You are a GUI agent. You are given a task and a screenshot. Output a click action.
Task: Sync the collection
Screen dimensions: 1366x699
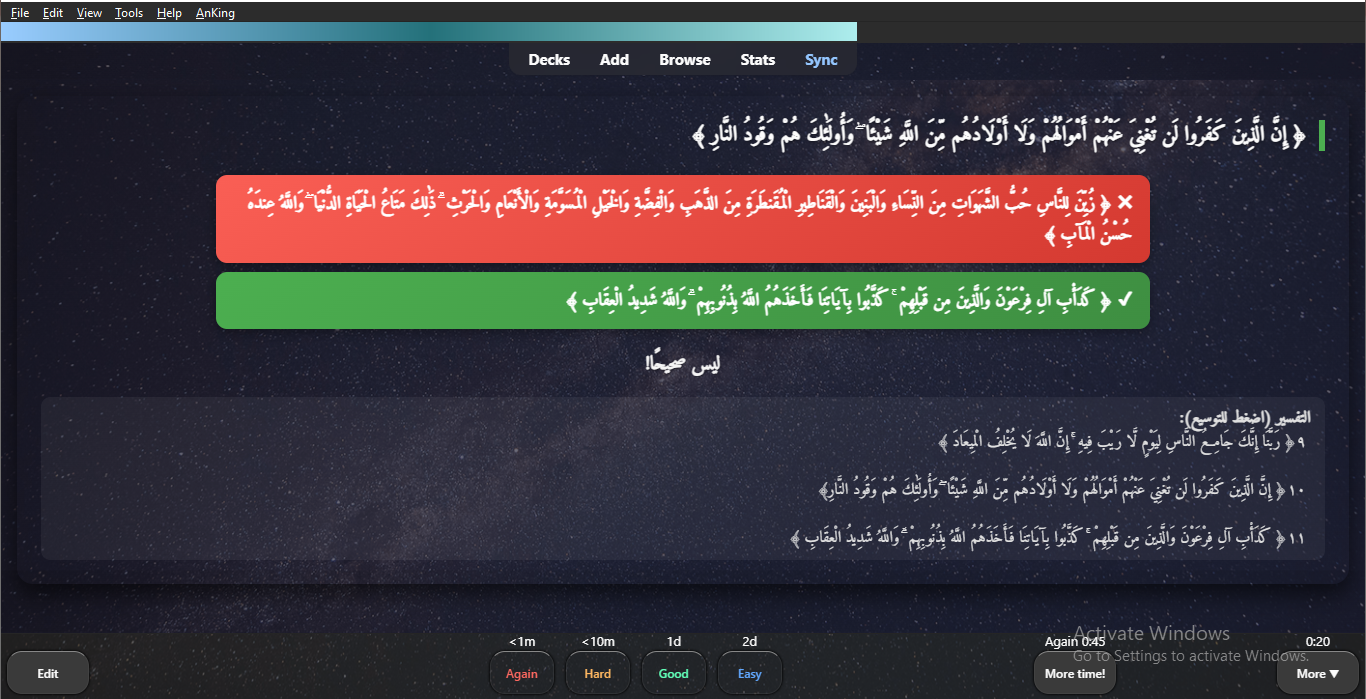821,60
